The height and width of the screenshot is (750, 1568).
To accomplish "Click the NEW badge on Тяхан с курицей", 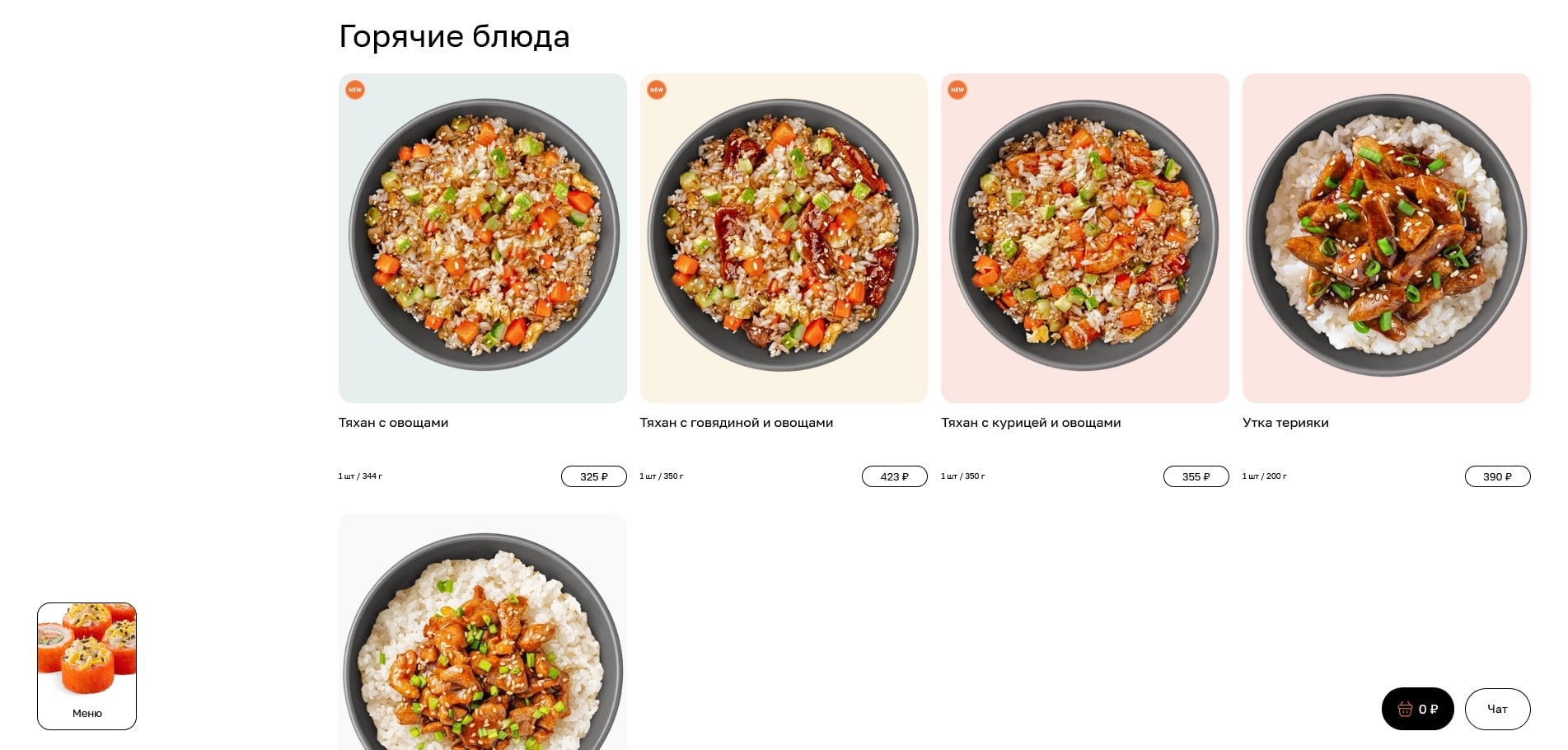I will (957, 90).
